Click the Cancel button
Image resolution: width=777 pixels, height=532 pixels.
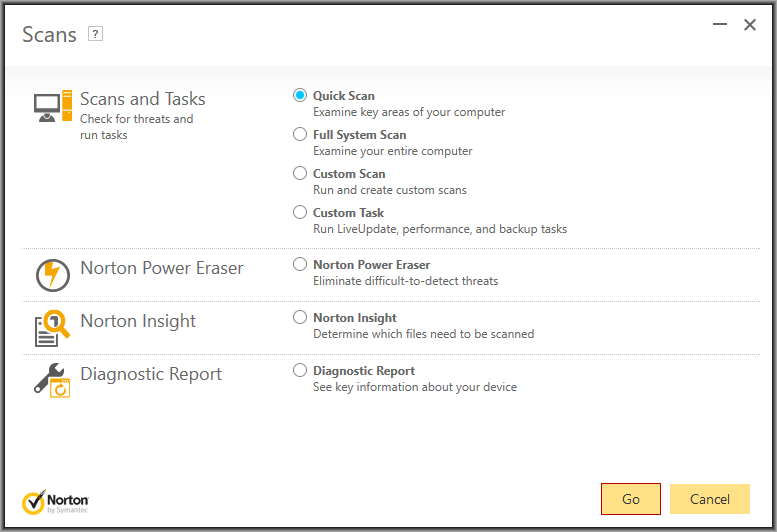coord(710,499)
